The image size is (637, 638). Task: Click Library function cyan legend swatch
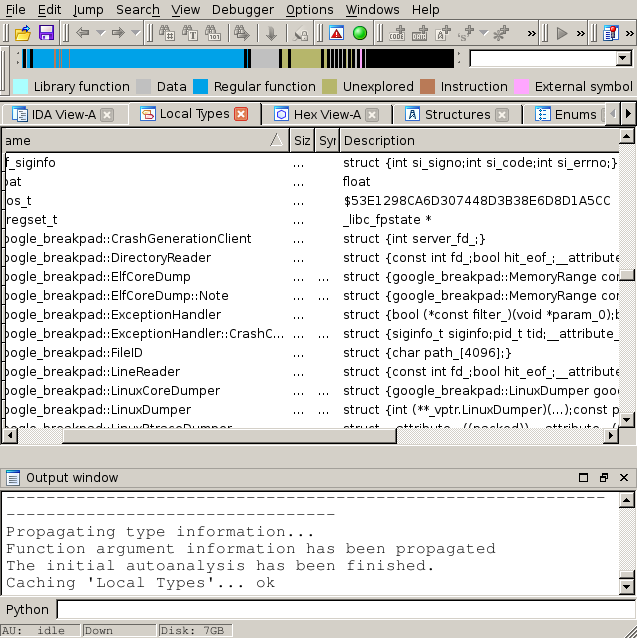[21, 87]
